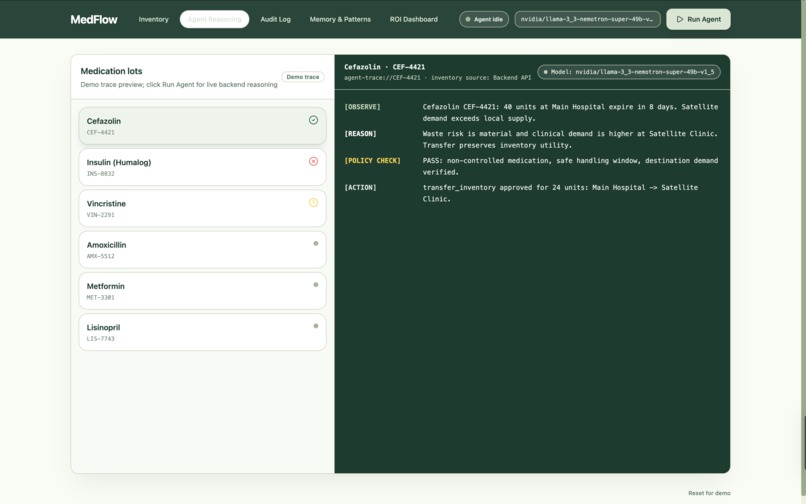Click the gray status dot on Amoxicillin
Viewport: 806px width, 504px height.
[316, 244]
